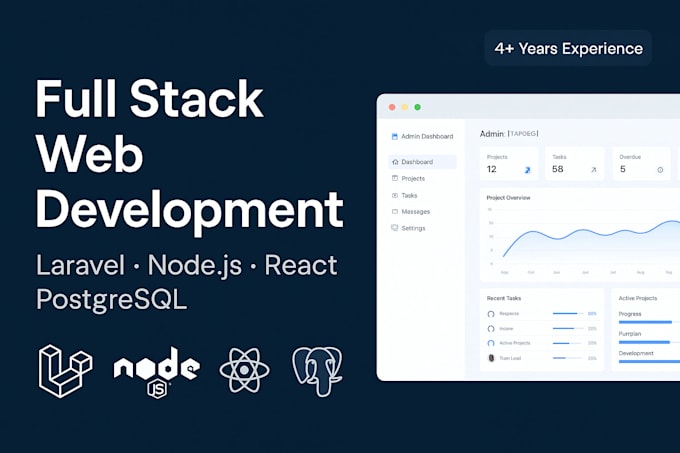The height and width of the screenshot is (453, 680).
Task: Click the Overdue count 5
Action: pos(623,169)
